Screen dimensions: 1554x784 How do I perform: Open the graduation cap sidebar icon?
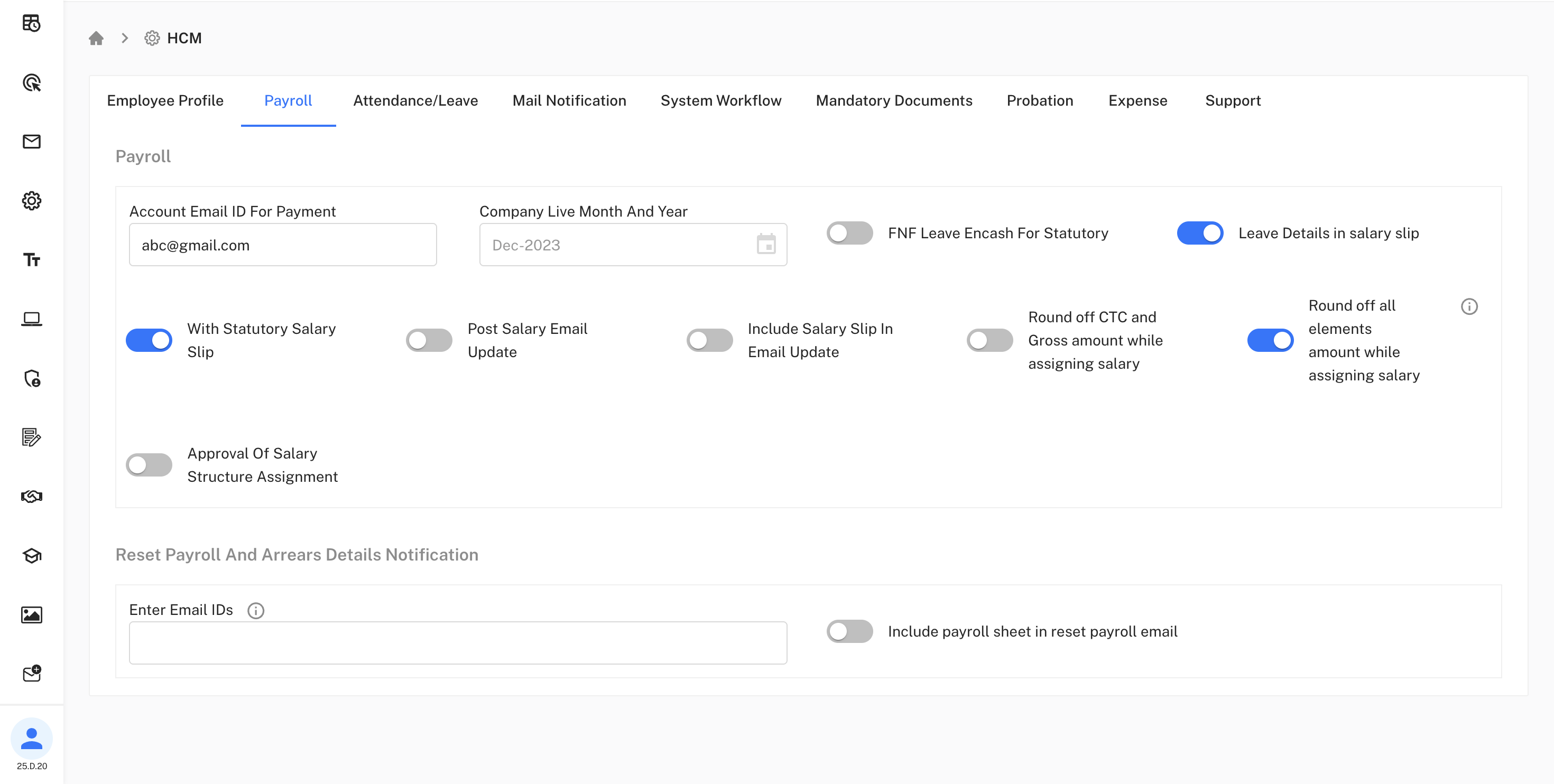[31, 555]
